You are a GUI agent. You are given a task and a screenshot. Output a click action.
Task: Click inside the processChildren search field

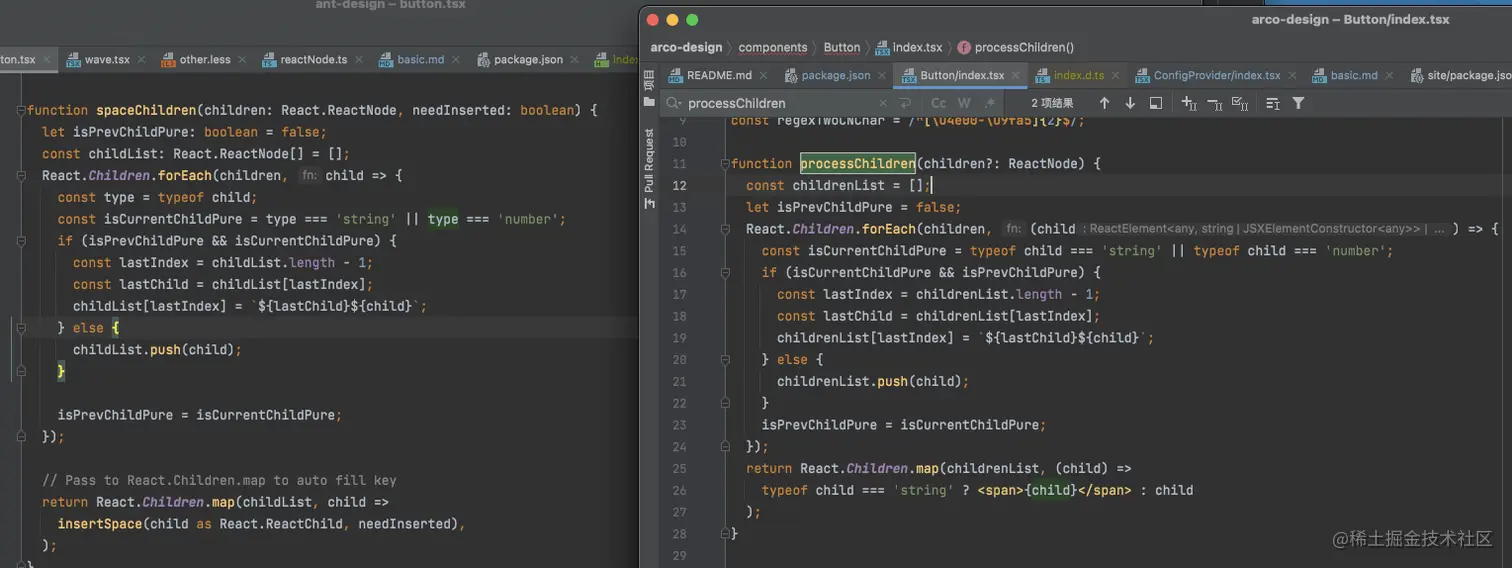click(780, 103)
